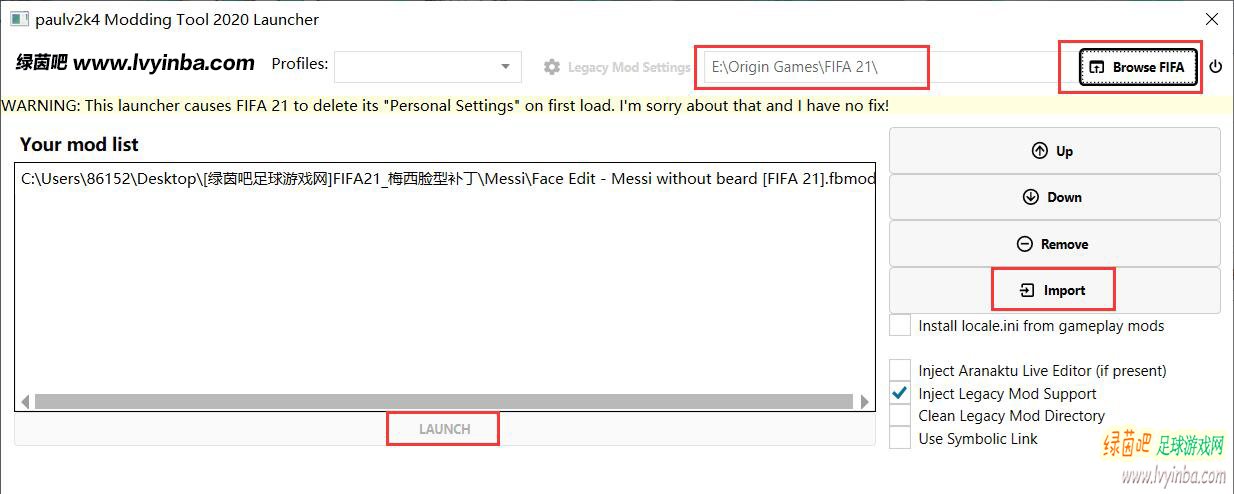Screen dimensions: 1234x494
Task: Uncheck Inject Legacy Mod Support
Action: (900, 393)
